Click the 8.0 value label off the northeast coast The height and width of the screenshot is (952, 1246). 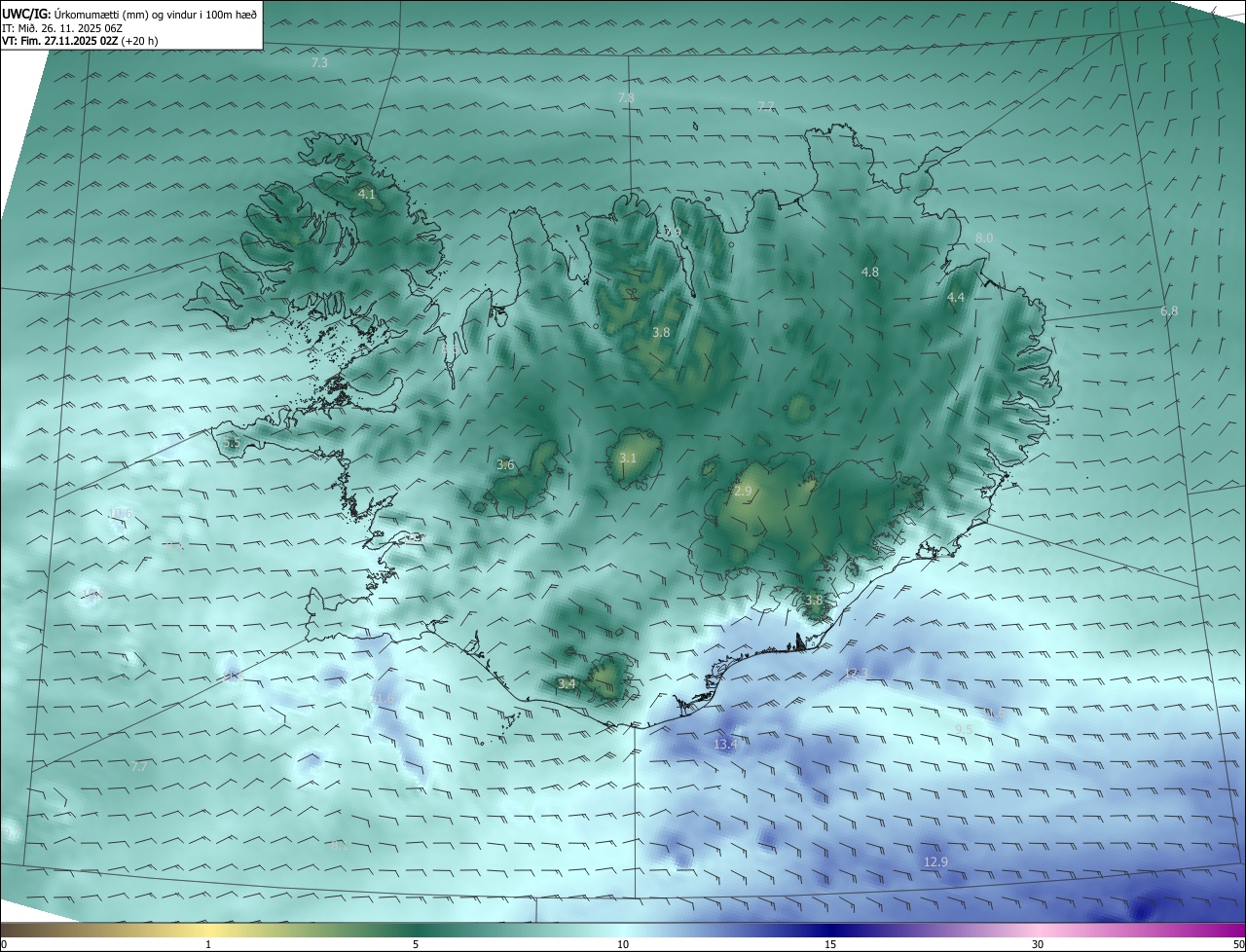(984, 238)
